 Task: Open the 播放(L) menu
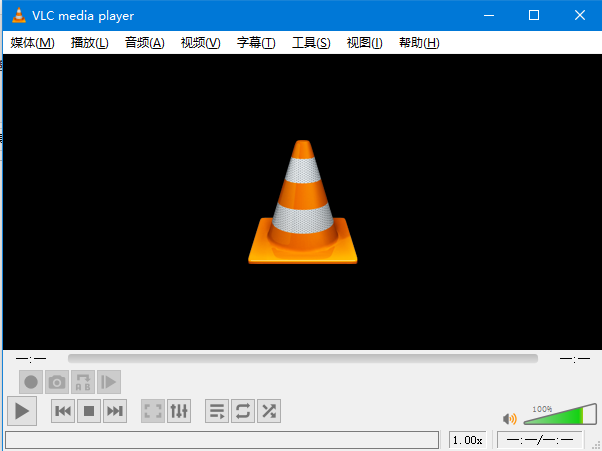(90, 43)
